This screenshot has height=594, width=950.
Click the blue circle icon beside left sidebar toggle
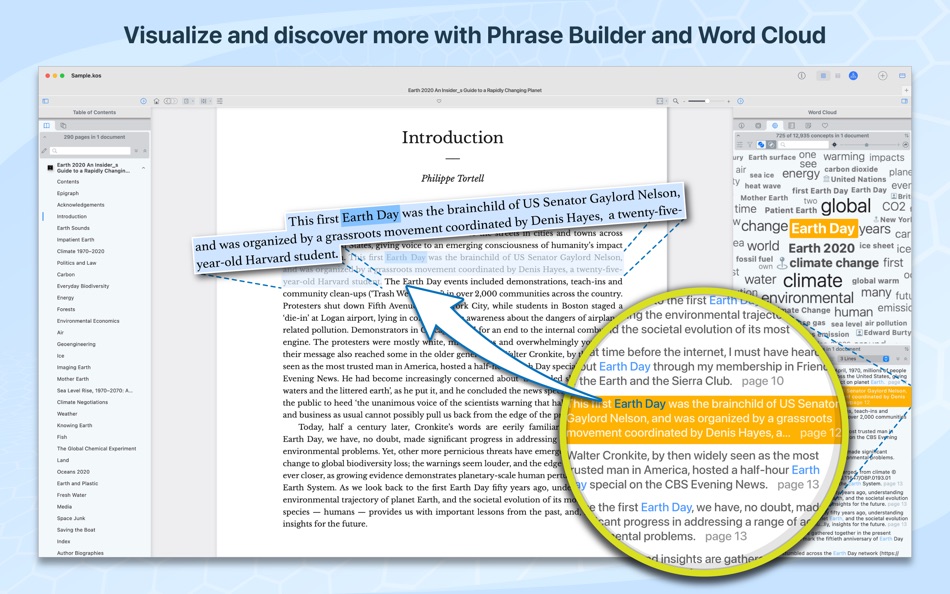(144, 101)
